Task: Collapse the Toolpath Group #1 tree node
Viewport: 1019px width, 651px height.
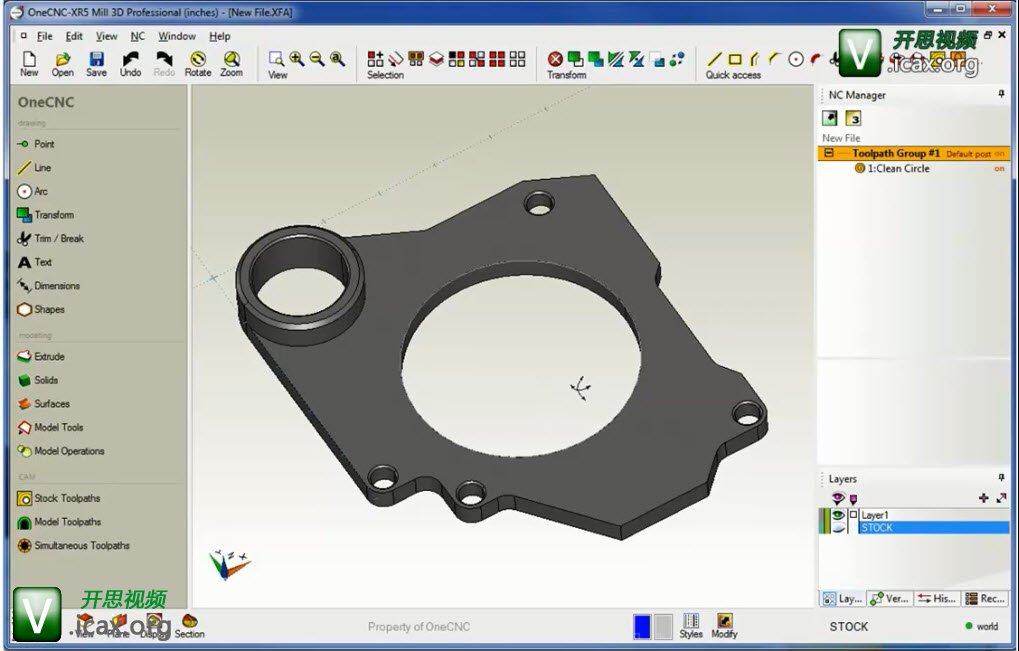Action: 829,153
